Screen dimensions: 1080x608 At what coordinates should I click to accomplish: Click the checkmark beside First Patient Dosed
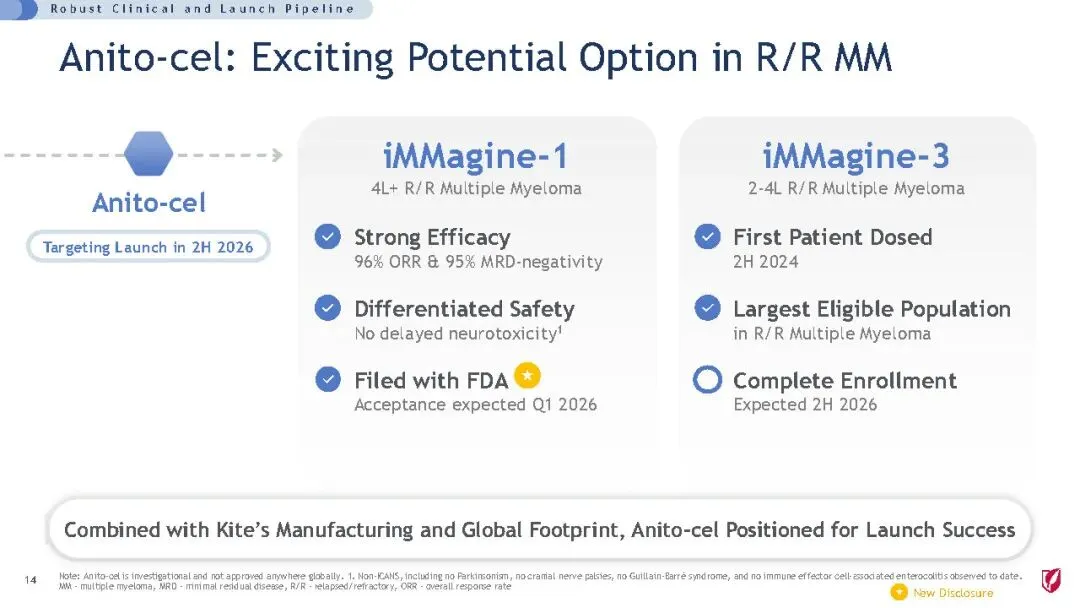(x=707, y=236)
